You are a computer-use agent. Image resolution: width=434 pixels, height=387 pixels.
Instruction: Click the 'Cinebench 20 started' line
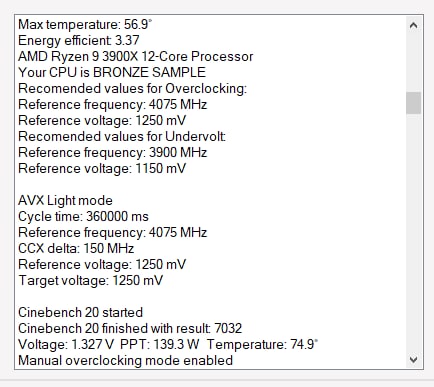pos(80,312)
